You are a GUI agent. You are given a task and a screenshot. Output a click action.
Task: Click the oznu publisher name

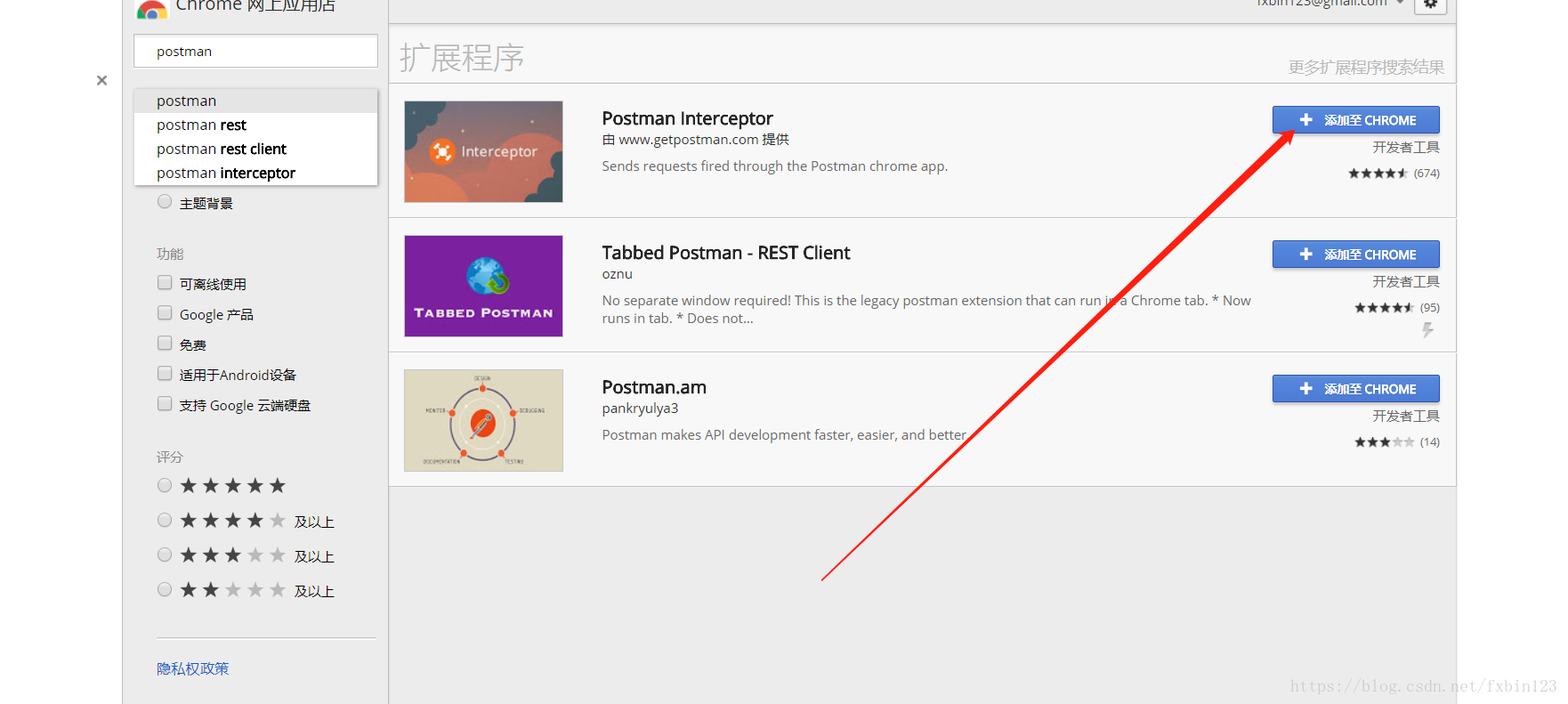click(617, 274)
